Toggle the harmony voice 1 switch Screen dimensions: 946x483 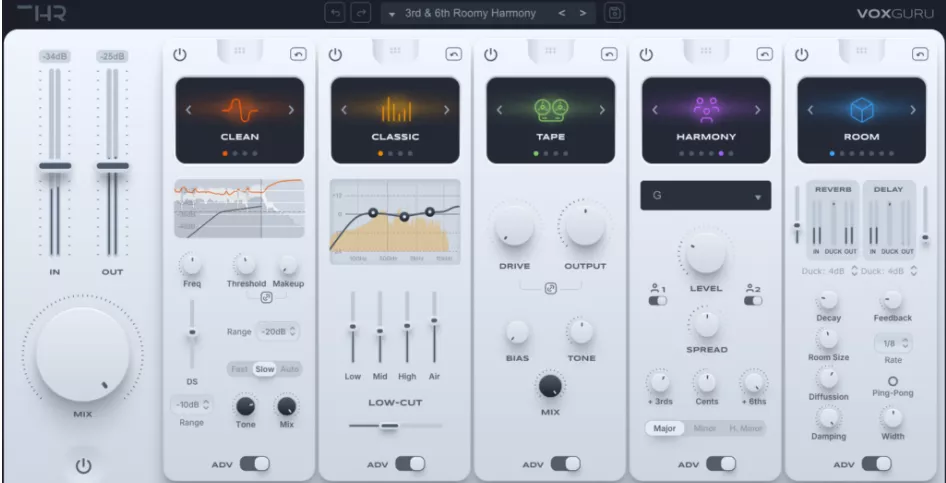pyautogui.click(x=658, y=300)
